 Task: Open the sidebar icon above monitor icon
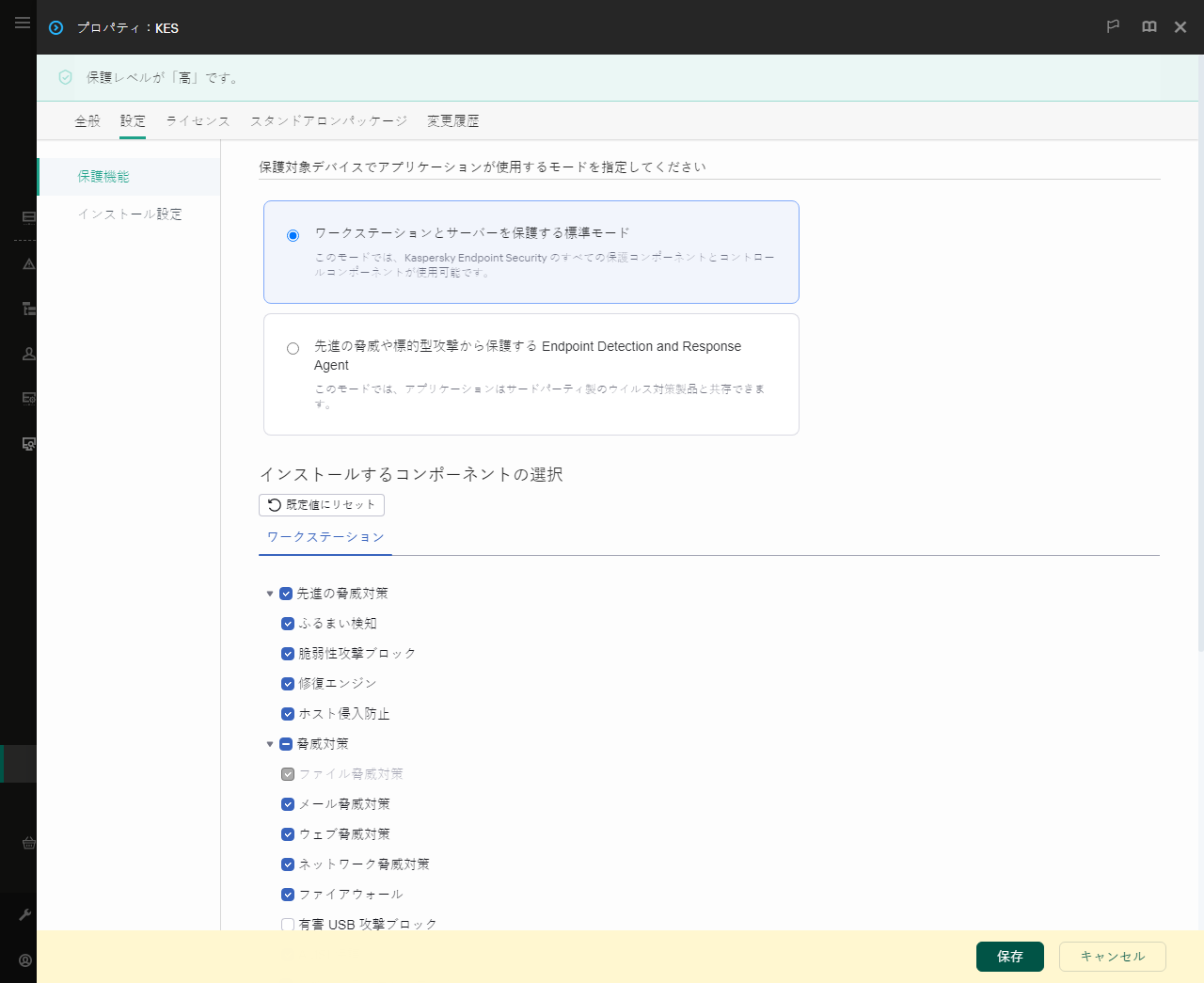[29, 398]
